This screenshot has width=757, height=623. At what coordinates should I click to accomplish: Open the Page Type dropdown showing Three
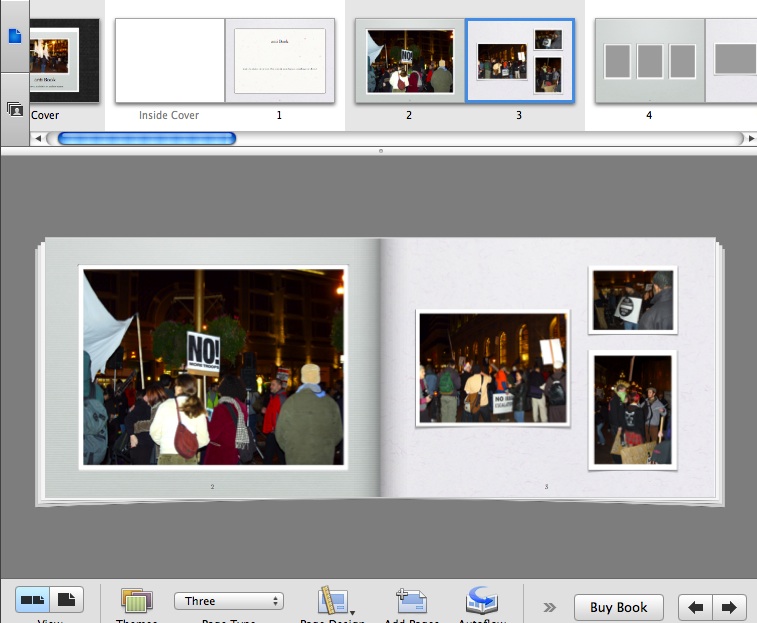pos(229,601)
